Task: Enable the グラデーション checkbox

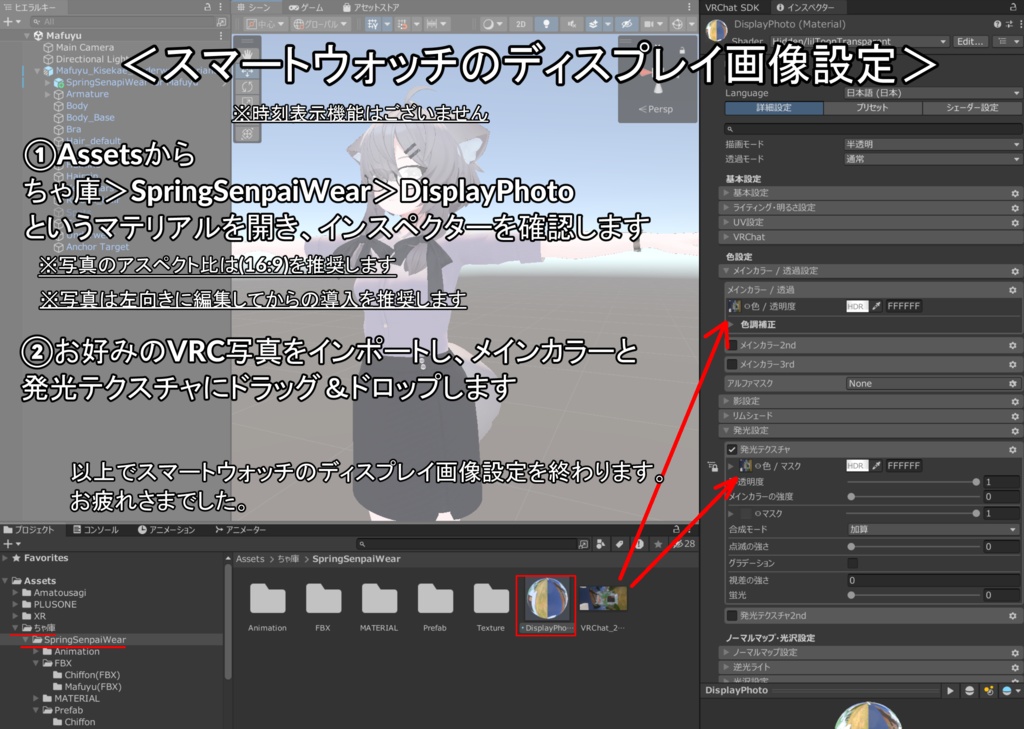Action: (852, 563)
